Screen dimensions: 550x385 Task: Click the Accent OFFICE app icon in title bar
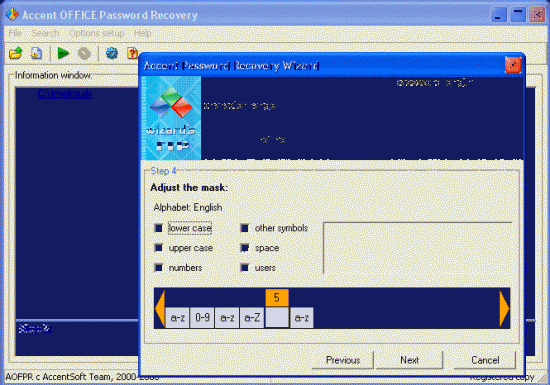click(12, 14)
